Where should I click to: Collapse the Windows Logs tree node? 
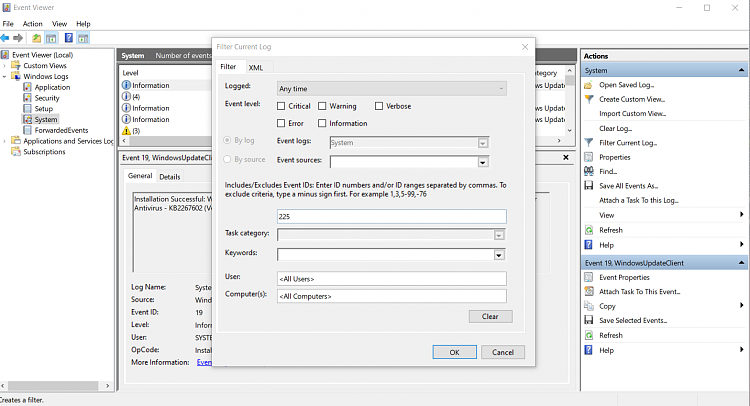[5, 77]
